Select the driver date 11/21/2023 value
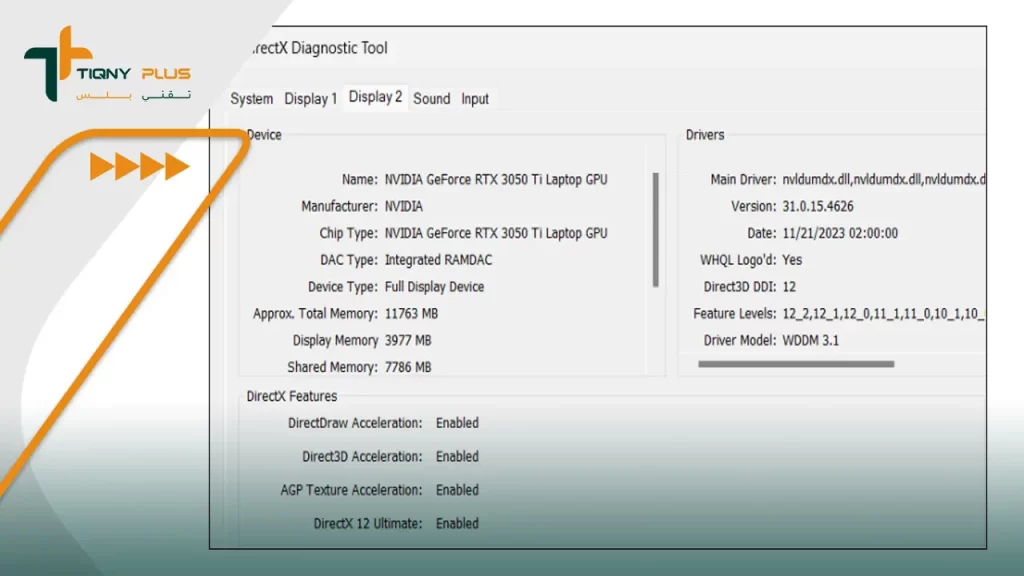1024x576 pixels. tap(839, 233)
